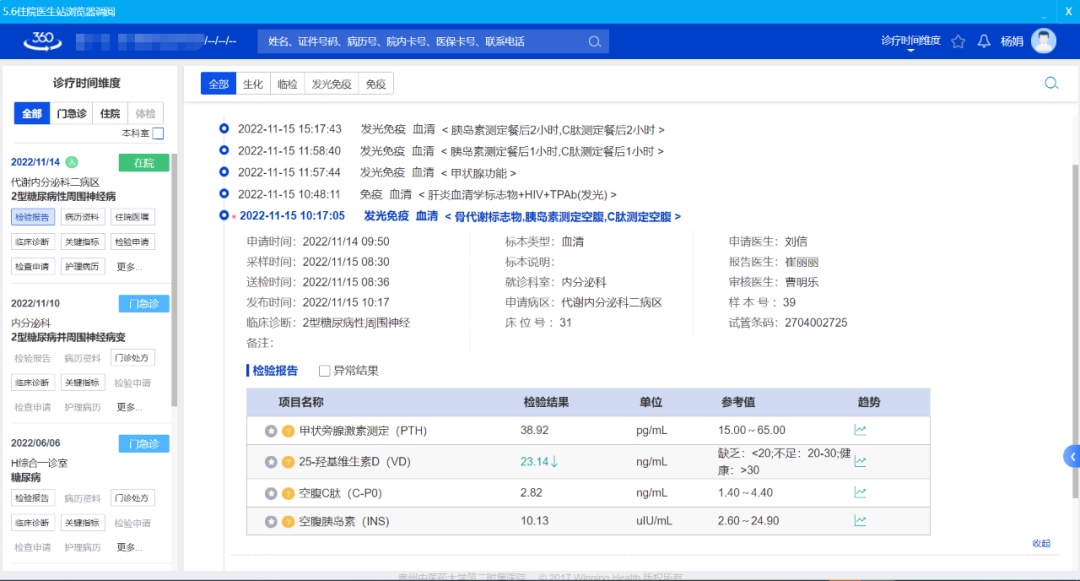The width and height of the screenshot is (1080, 581).
Task: Click 门急诊 badge of 2022/11/10 visit
Action: point(144,304)
